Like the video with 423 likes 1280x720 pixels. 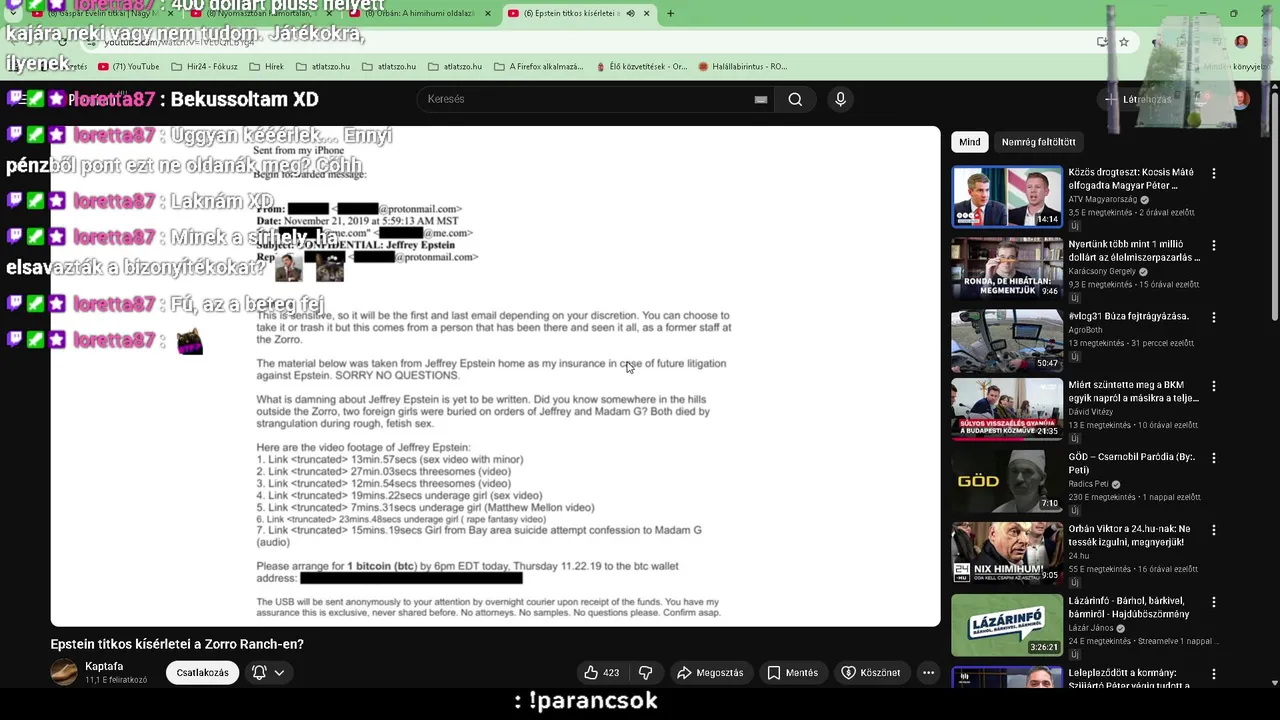click(601, 673)
